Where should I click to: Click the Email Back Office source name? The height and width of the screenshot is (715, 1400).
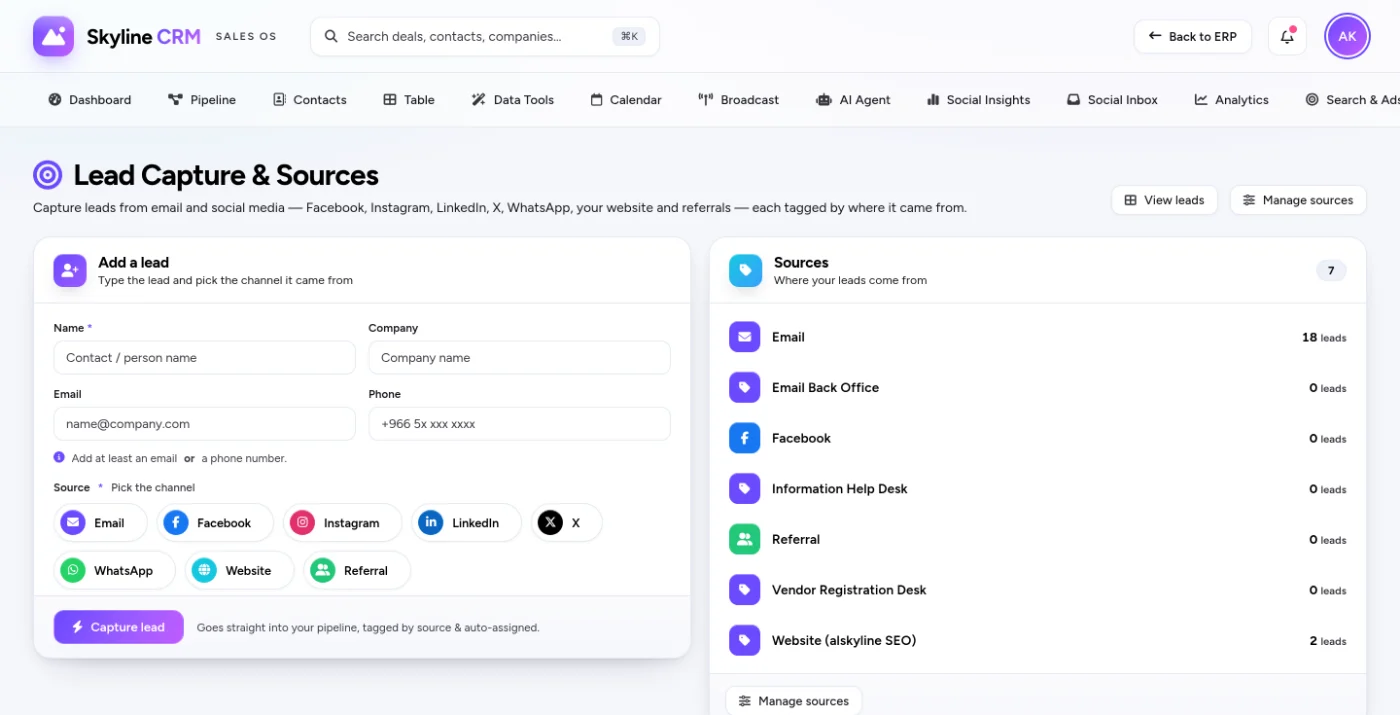pyautogui.click(x=825, y=387)
